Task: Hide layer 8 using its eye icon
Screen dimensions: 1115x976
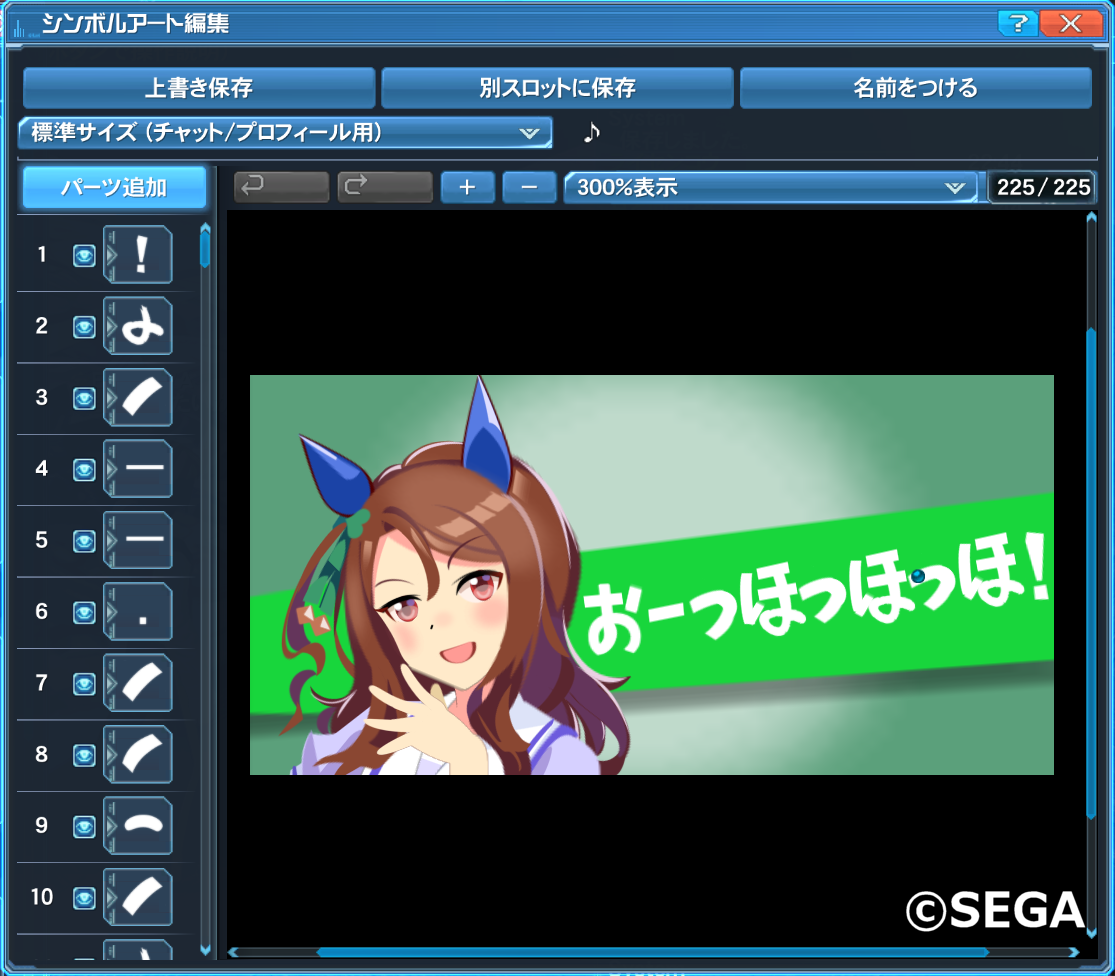Action: tap(84, 755)
